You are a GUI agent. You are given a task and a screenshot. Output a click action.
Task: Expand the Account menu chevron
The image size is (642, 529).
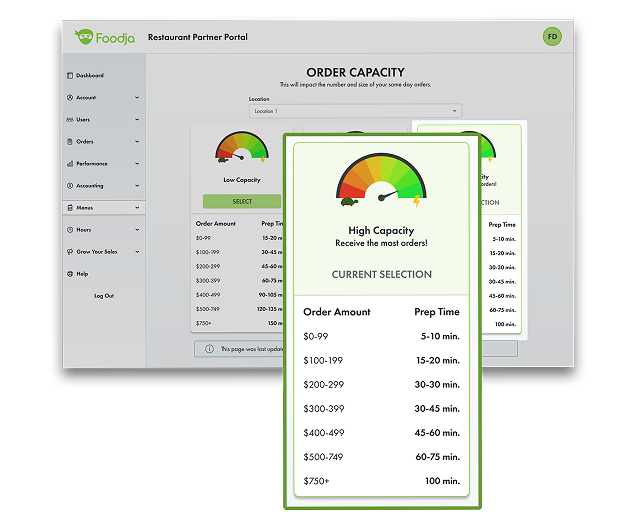[x=137, y=97]
